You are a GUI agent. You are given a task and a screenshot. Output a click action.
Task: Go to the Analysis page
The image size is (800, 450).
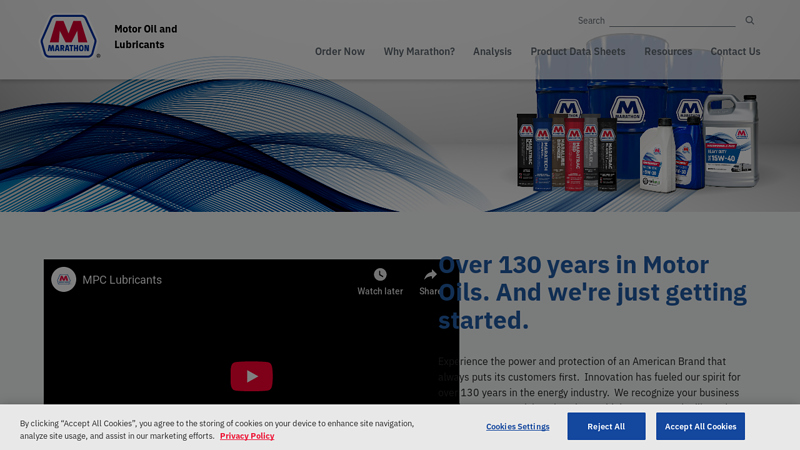click(492, 52)
